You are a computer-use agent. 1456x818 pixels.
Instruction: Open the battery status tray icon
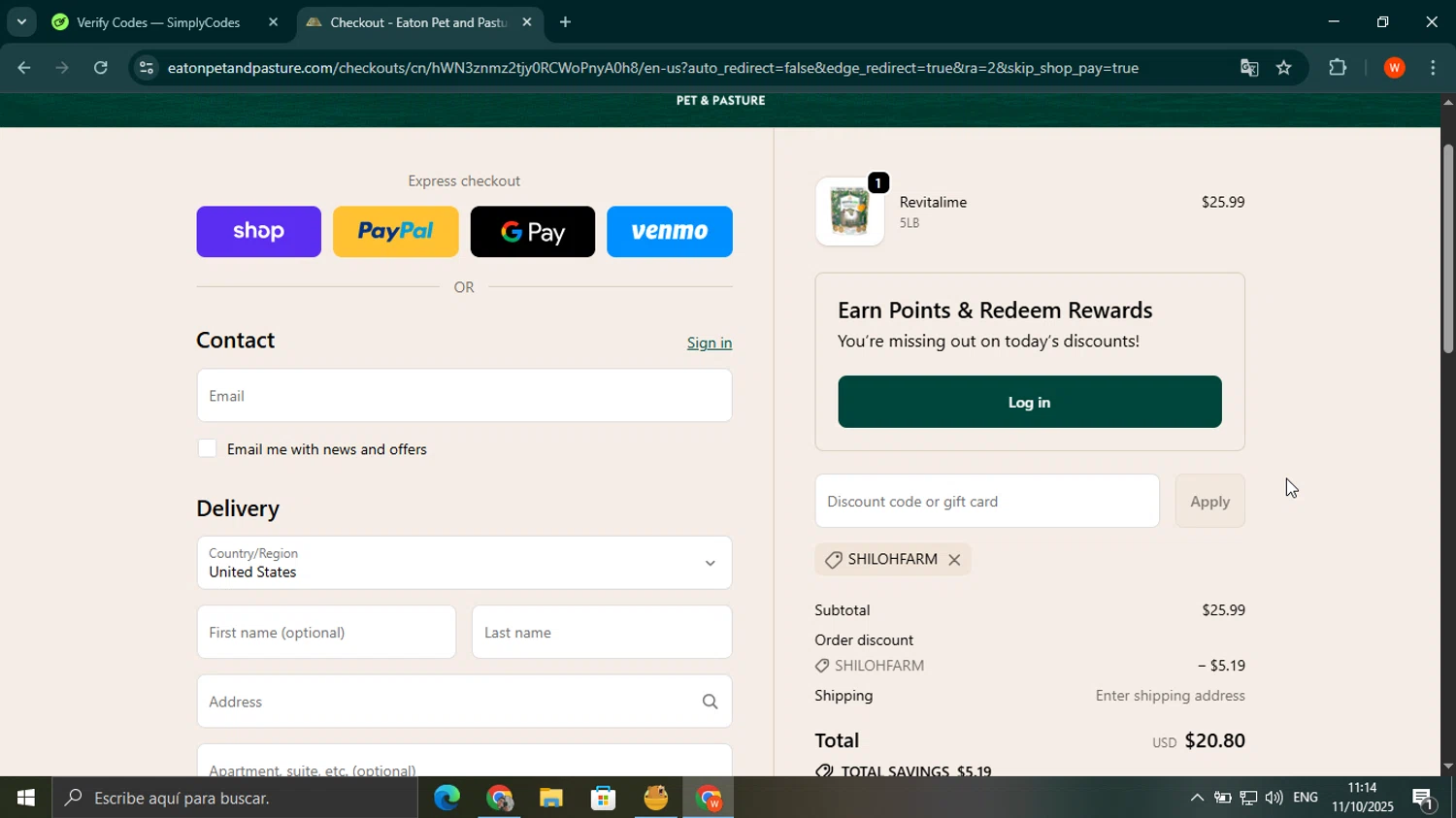tap(1223, 798)
